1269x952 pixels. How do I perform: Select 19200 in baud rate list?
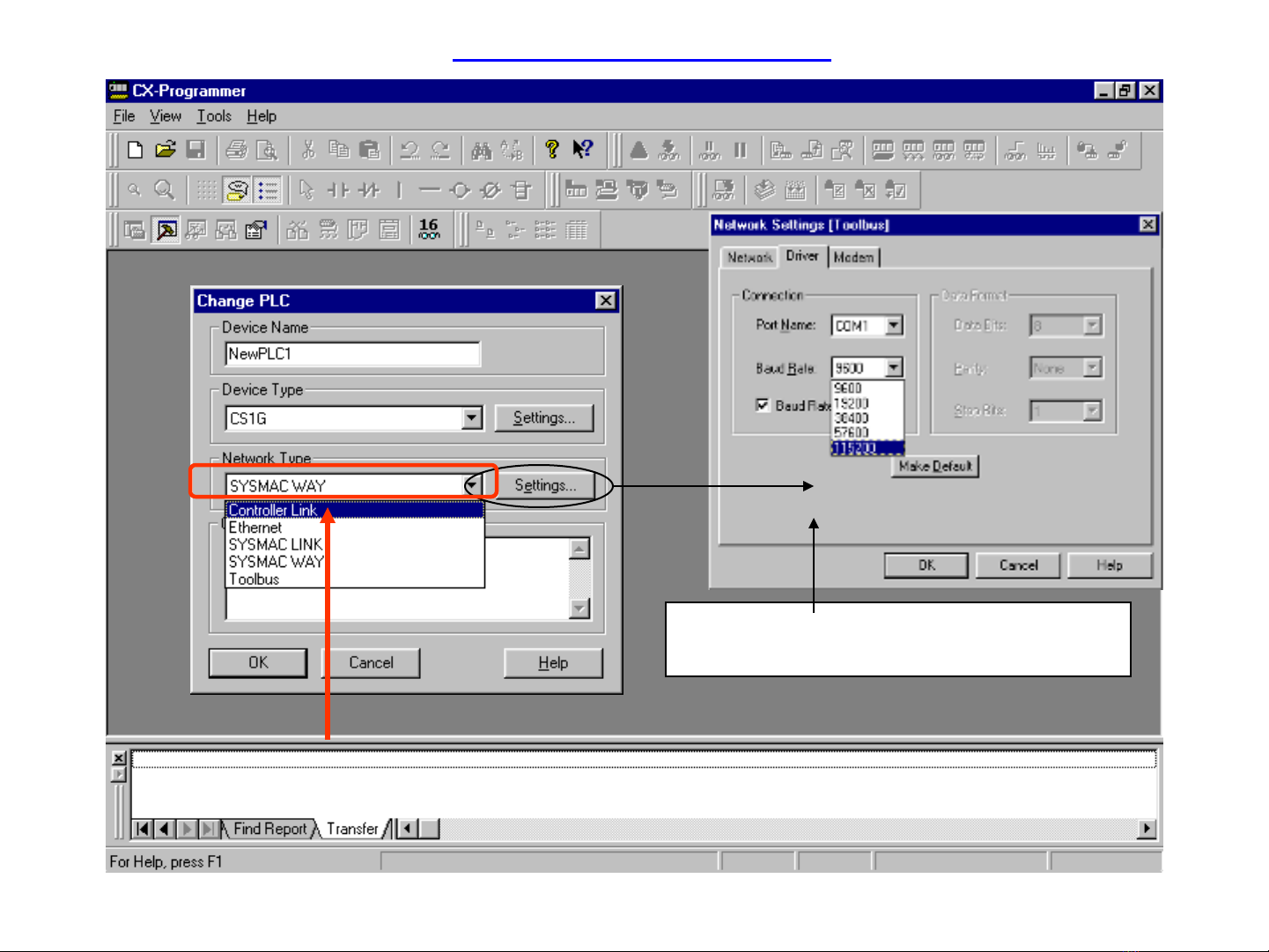click(x=867, y=403)
